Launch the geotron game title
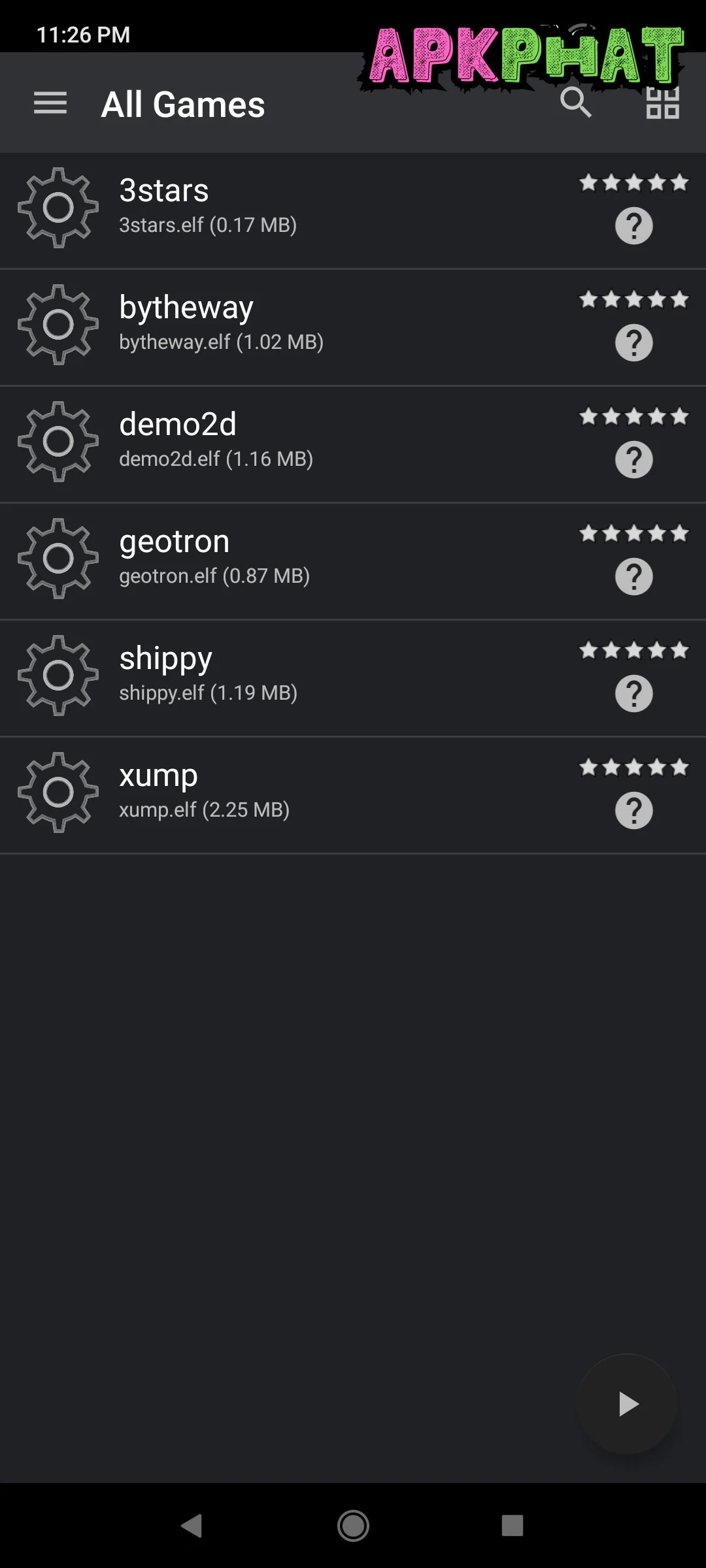This screenshot has width=706, height=1568. pos(175,542)
